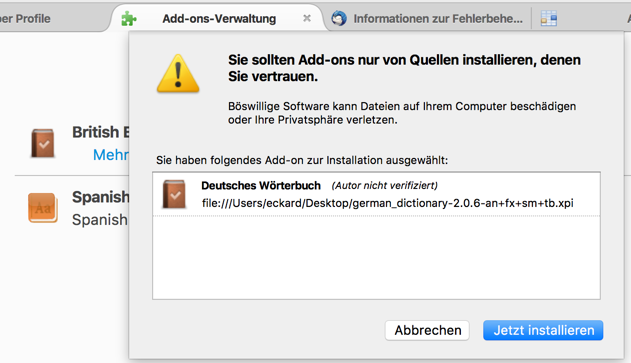Switch to the Profile tab
631x363 pixels.
[25, 19]
